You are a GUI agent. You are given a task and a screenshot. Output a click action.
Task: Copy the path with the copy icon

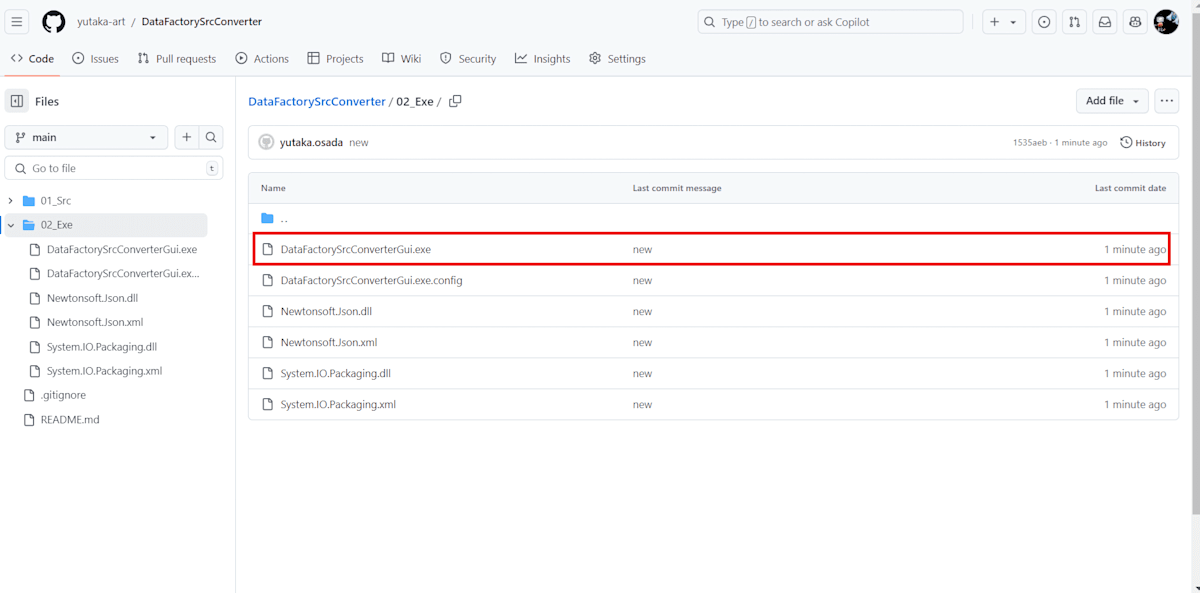[x=455, y=101]
